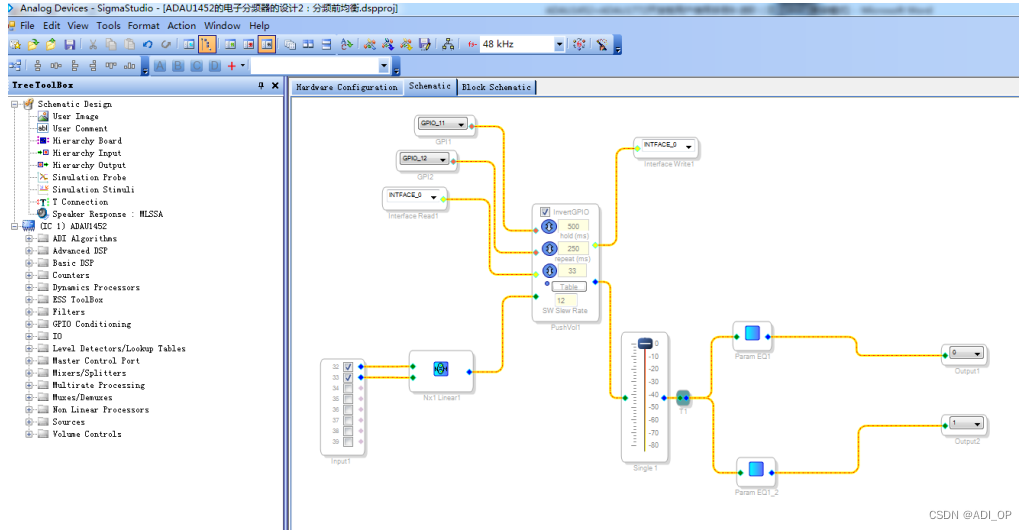Select Volume Controls in the tree
Image resolution: width=1027 pixels, height=530 pixels.
click(x=86, y=434)
